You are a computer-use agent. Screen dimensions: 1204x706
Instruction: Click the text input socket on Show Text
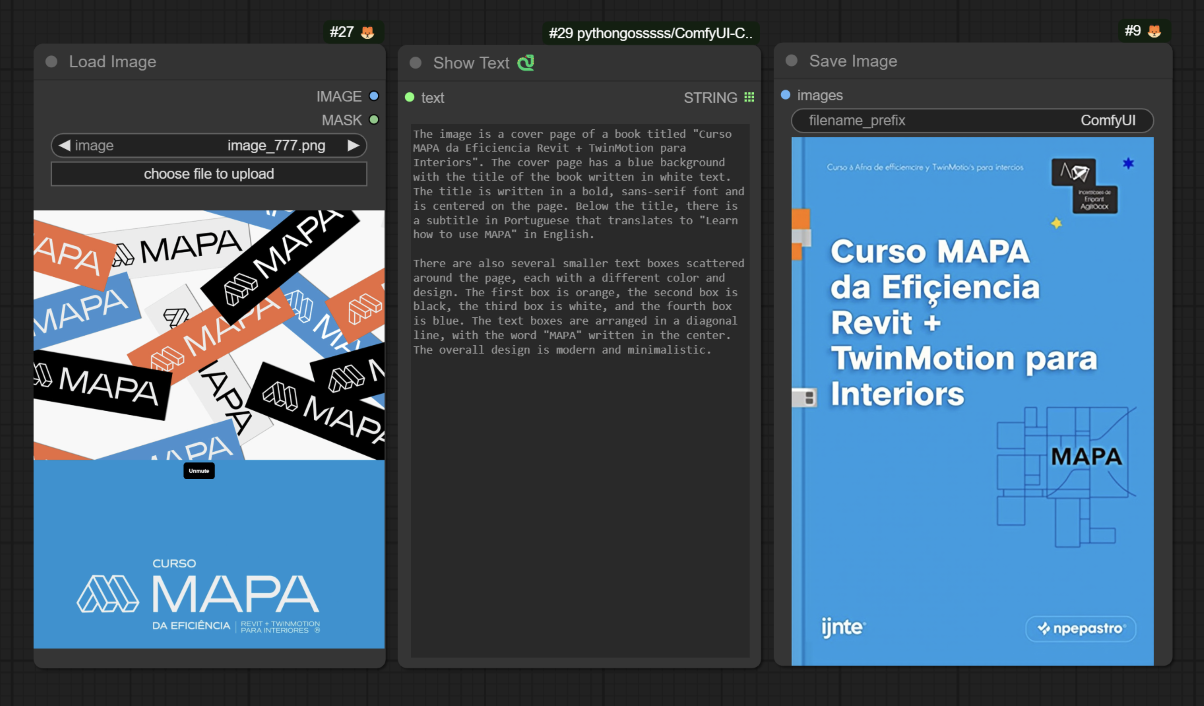(409, 97)
